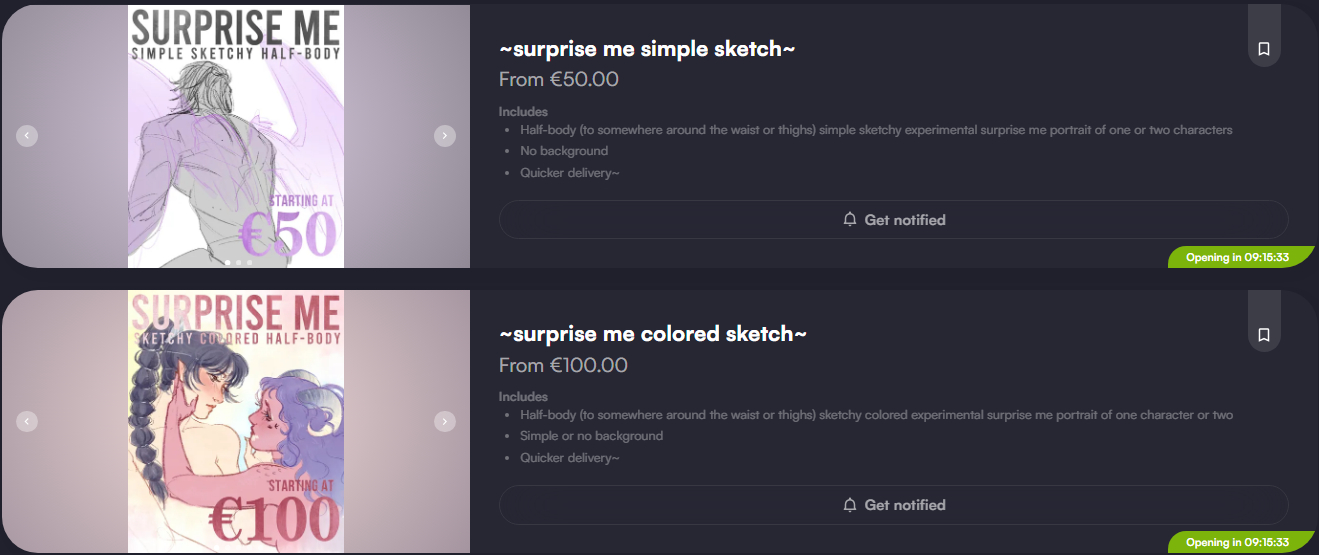Click the bell icon on simple sketch listing
This screenshot has height=555, width=1319.
[x=850, y=220]
